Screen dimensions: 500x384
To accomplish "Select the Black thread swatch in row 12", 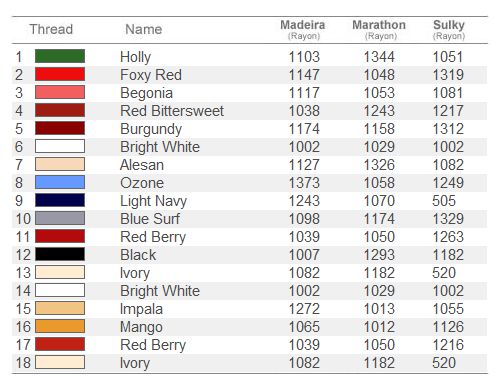I will click(60, 254).
